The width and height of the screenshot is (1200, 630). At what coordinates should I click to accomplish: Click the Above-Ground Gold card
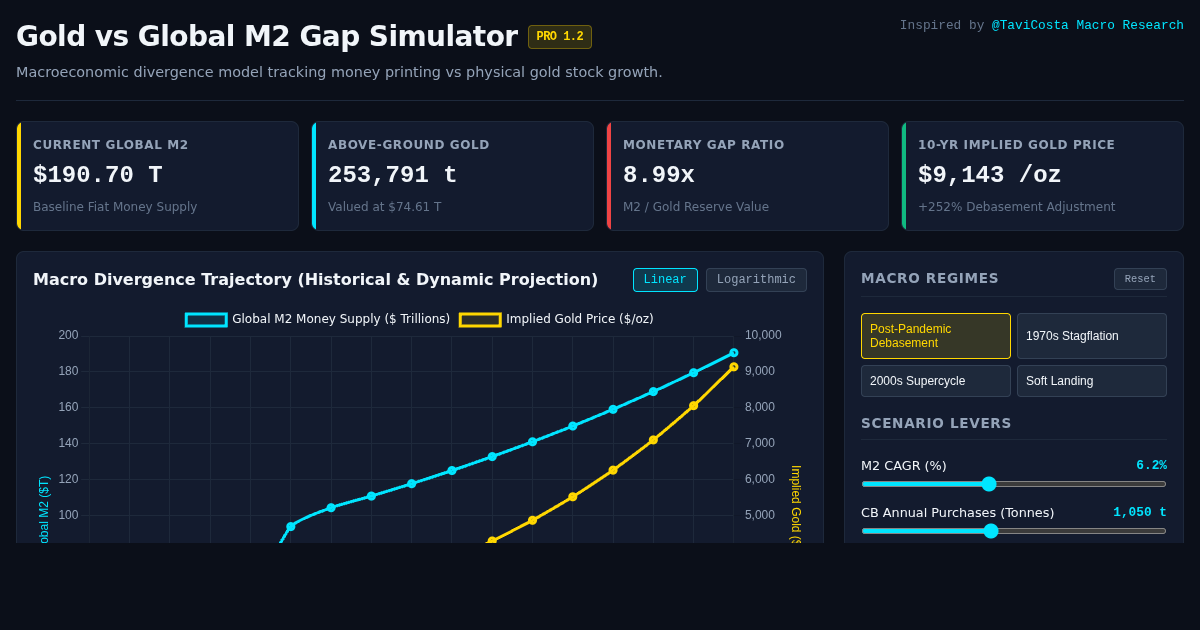pyautogui.click(x=452, y=176)
